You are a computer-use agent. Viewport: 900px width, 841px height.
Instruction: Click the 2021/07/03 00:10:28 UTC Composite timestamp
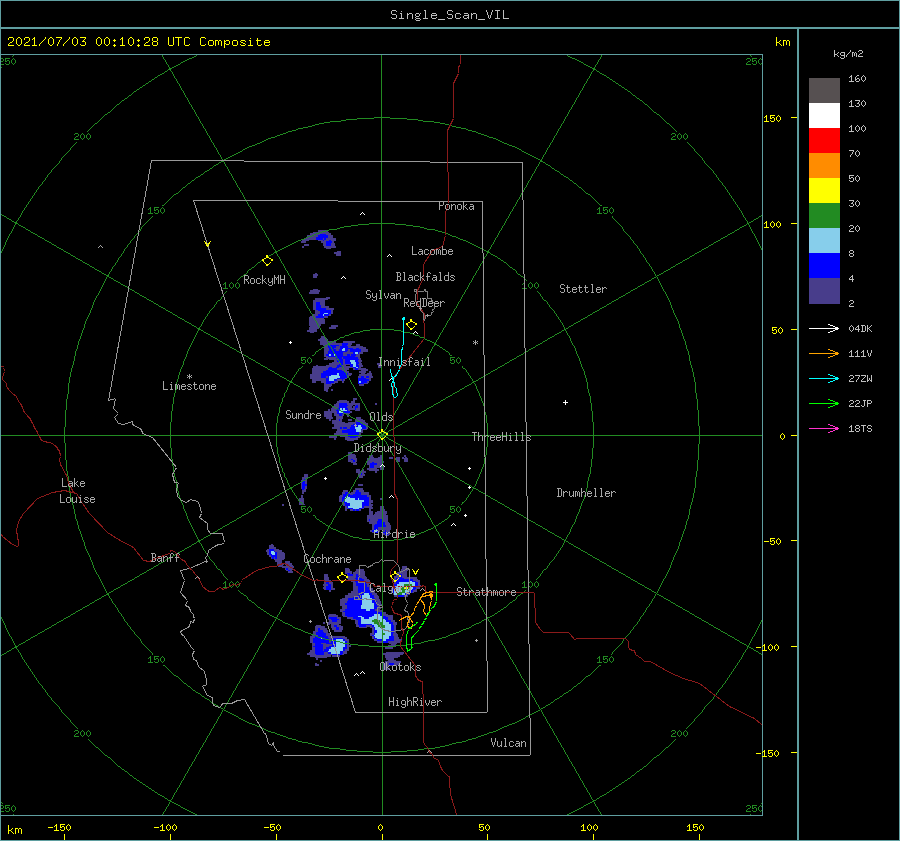tap(138, 42)
